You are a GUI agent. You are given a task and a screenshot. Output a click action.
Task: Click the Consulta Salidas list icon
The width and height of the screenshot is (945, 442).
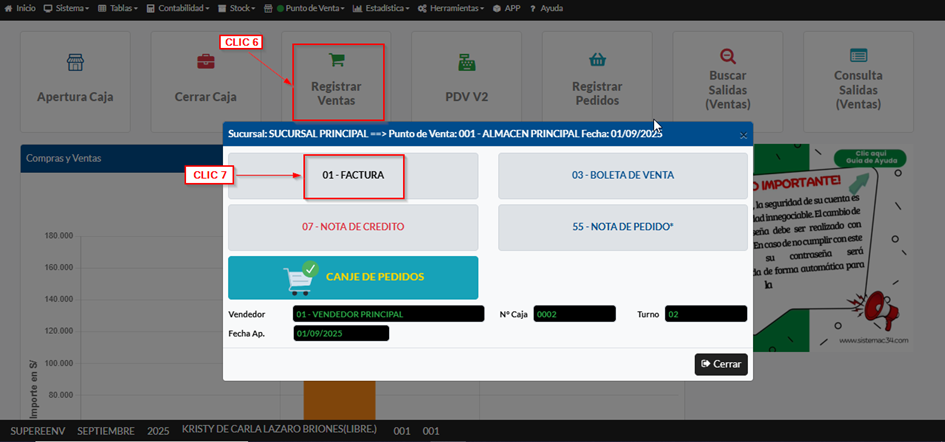point(858,56)
